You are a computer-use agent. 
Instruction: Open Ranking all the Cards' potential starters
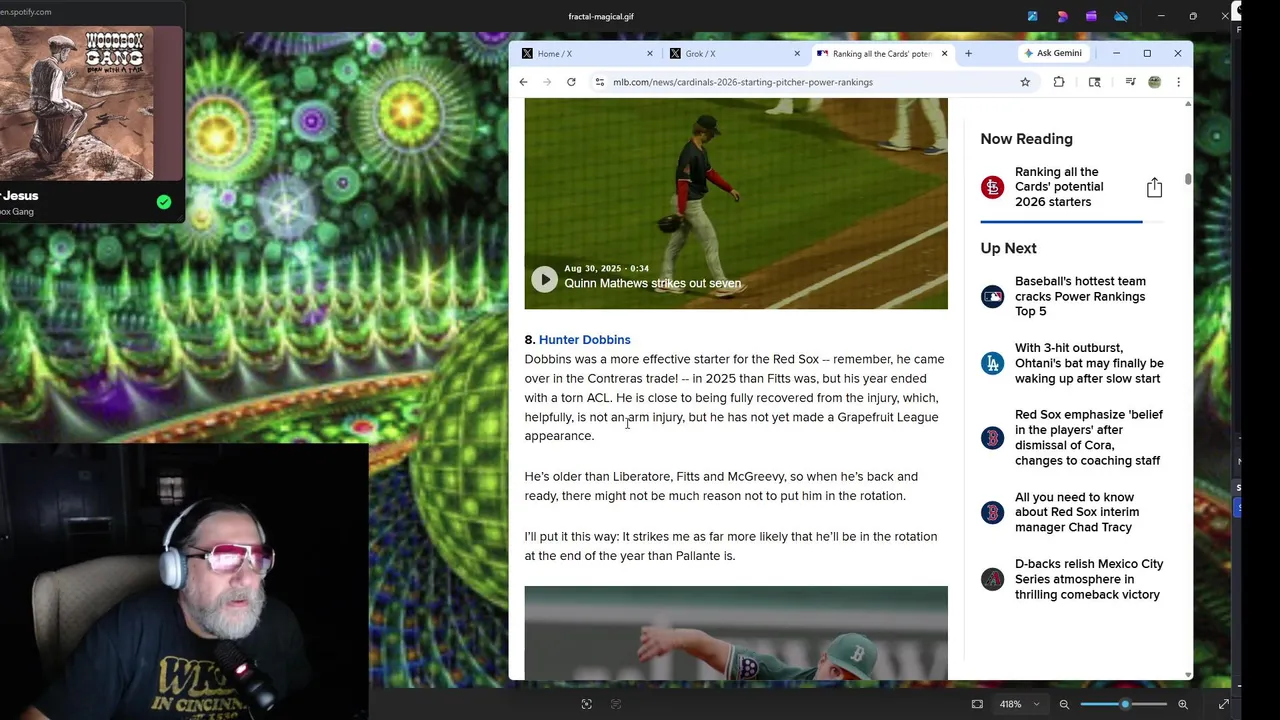click(x=1059, y=187)
